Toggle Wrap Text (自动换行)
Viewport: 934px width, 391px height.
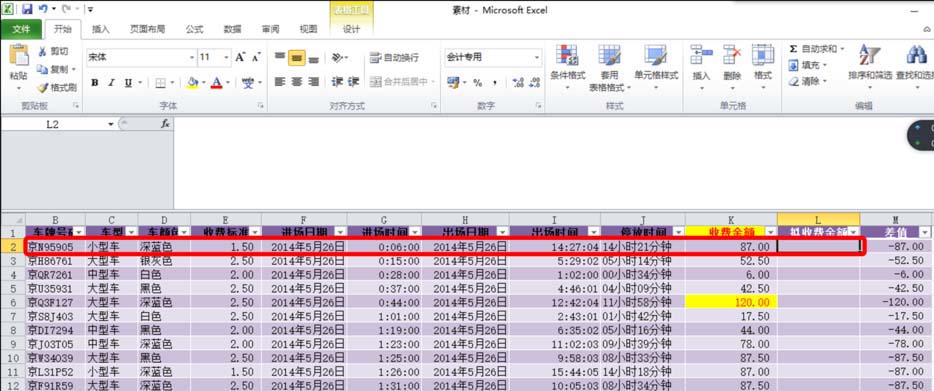[x=394, y=58]
